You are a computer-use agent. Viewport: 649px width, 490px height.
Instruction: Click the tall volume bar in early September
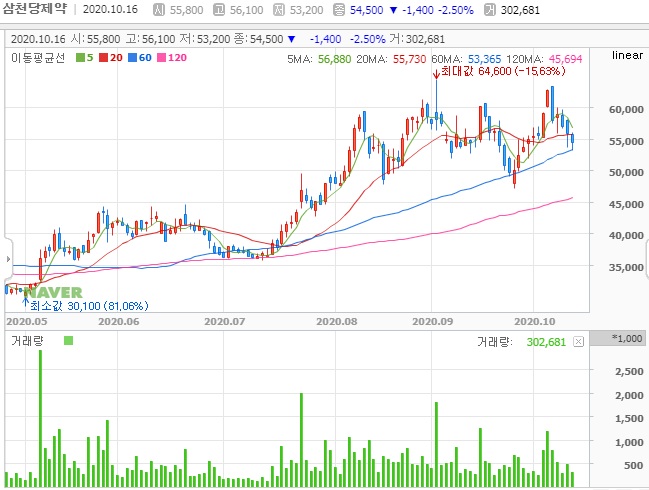[x=436, y=444]
